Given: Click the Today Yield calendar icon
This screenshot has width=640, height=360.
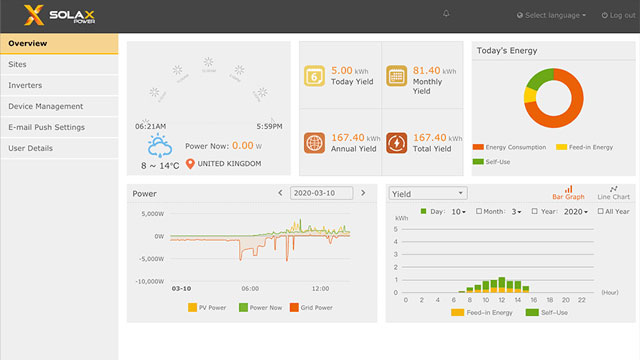Looking at the screenshot, I should click(x=314, y=76).
